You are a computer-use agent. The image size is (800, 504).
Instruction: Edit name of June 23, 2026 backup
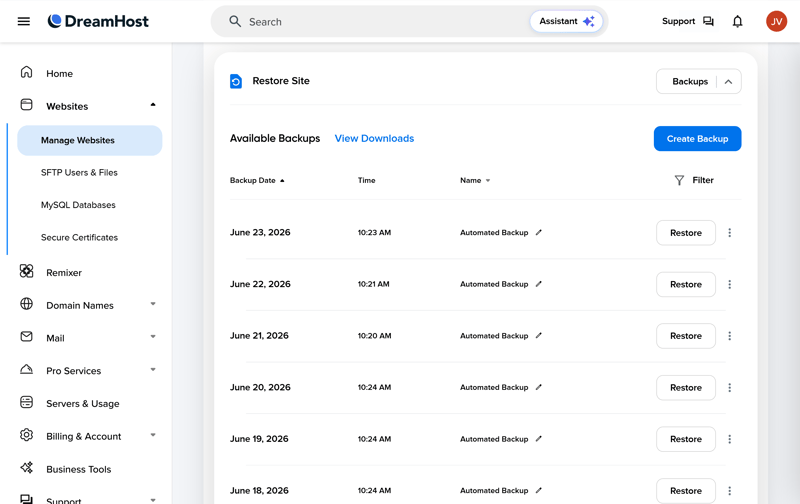[538, 233]
